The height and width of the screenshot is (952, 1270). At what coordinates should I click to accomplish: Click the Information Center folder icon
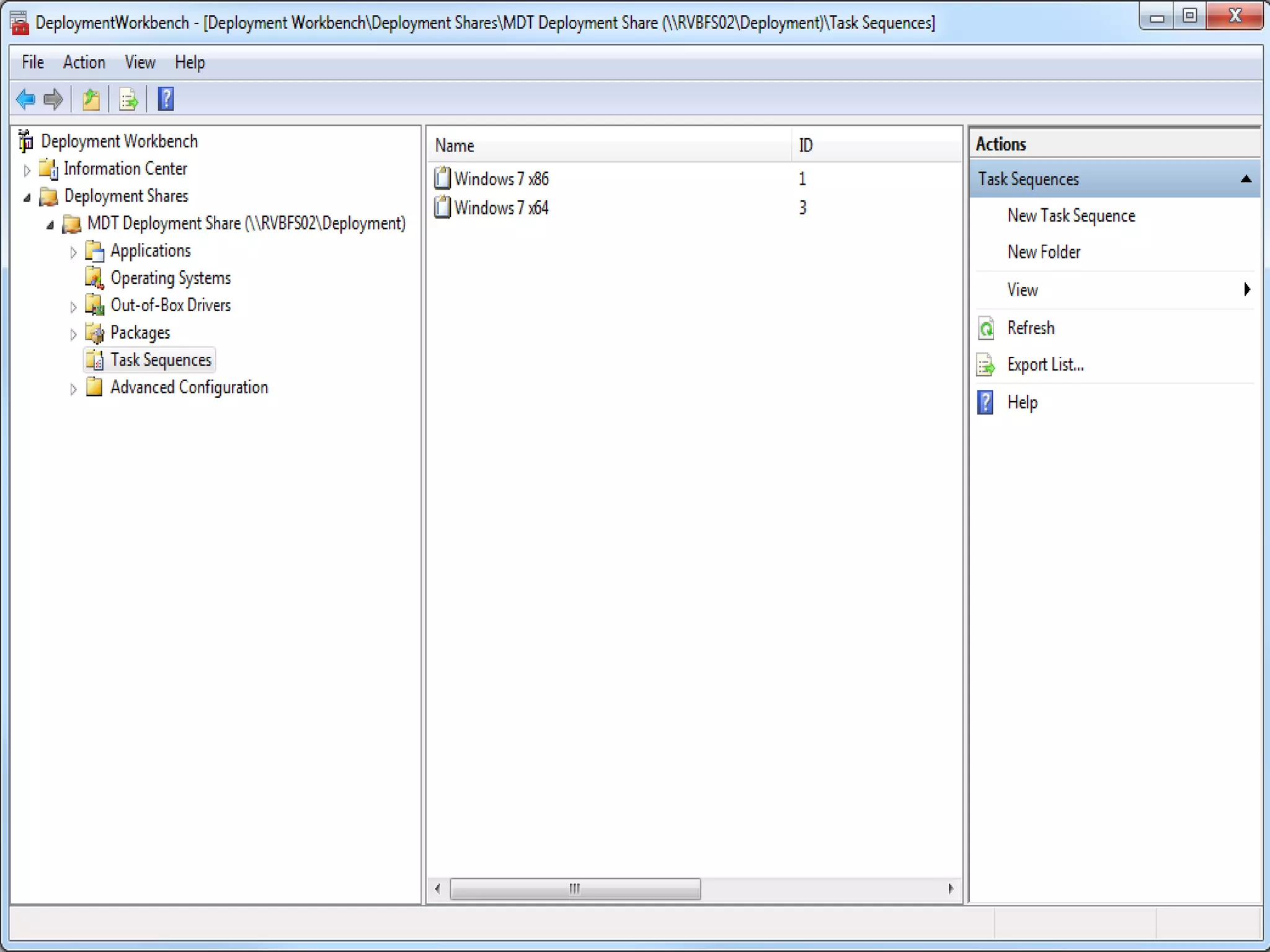point(49,169)
